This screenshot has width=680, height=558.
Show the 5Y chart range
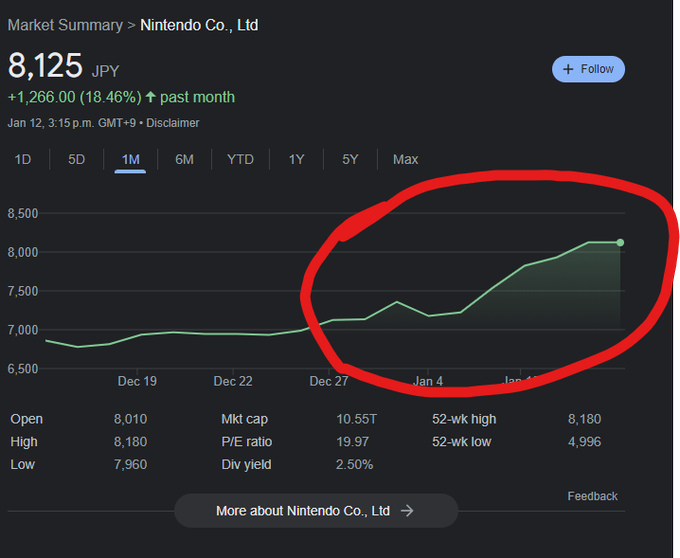pos(350,159)
